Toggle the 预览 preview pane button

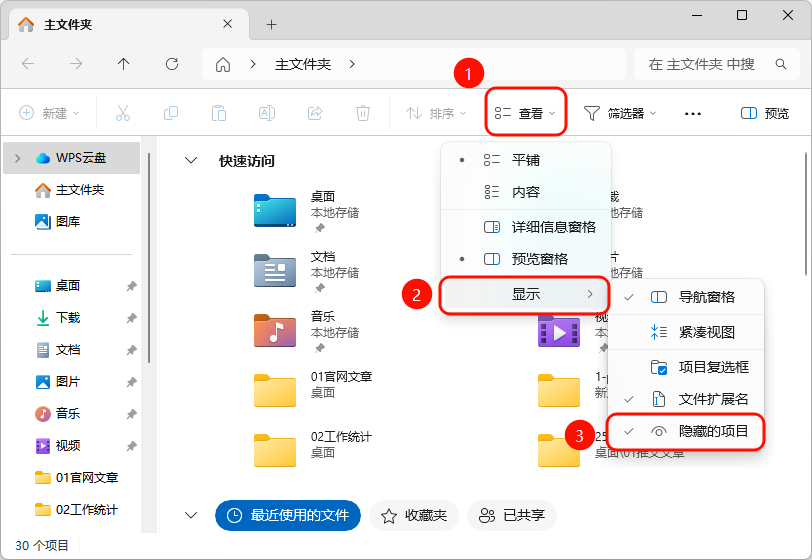[765, 113]
